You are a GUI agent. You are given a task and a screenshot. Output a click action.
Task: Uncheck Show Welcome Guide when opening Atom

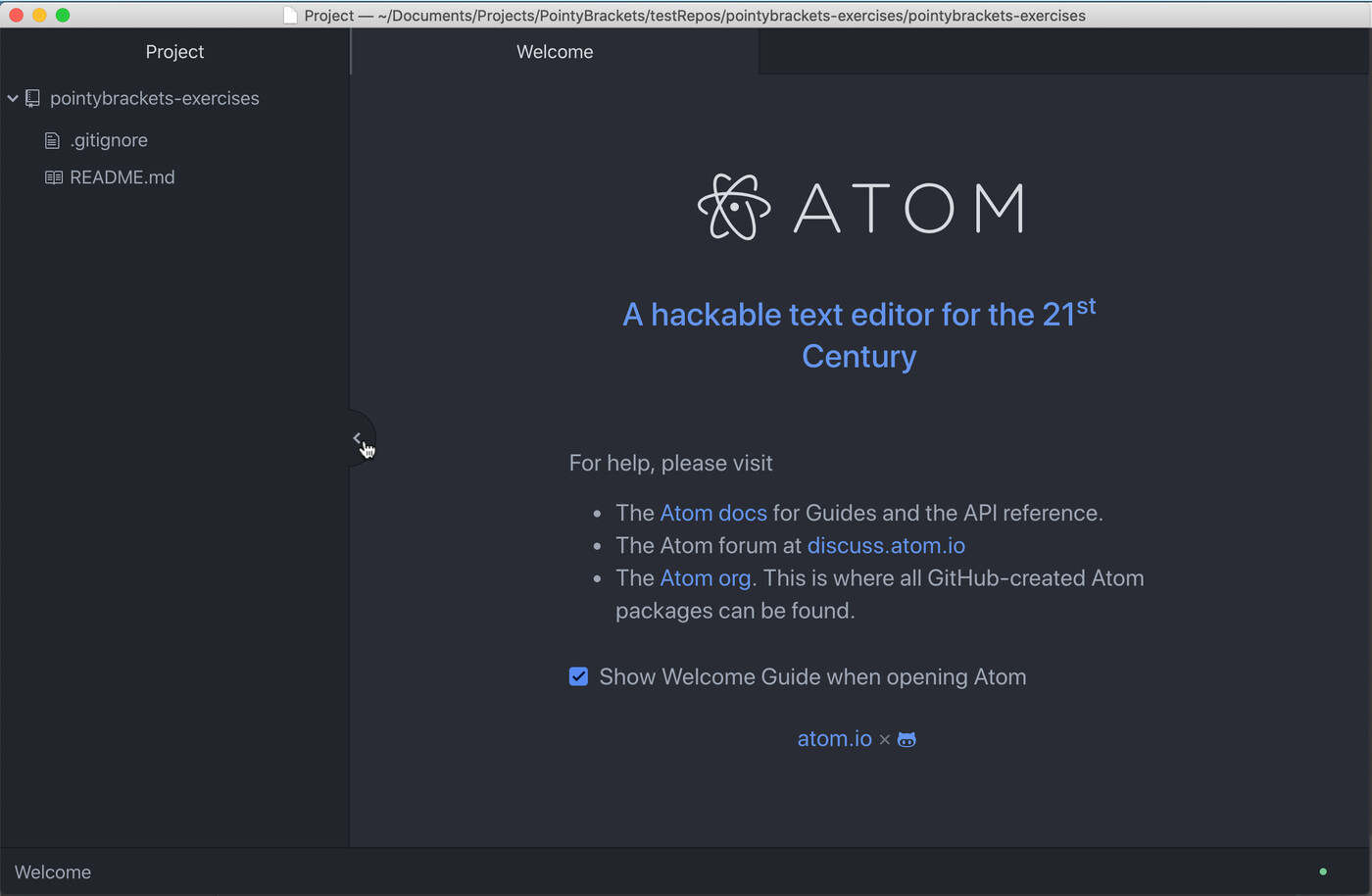pyautogui.click(x=578, y=676)
